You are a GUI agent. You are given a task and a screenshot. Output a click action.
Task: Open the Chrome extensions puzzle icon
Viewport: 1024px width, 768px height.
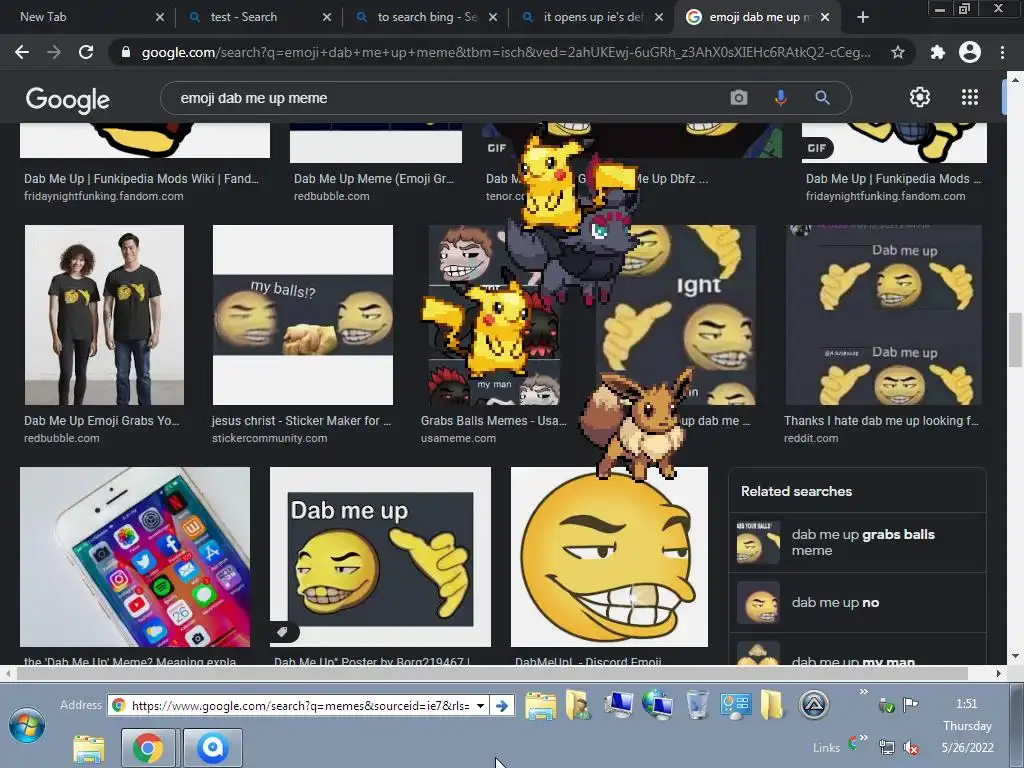[937, 52]
